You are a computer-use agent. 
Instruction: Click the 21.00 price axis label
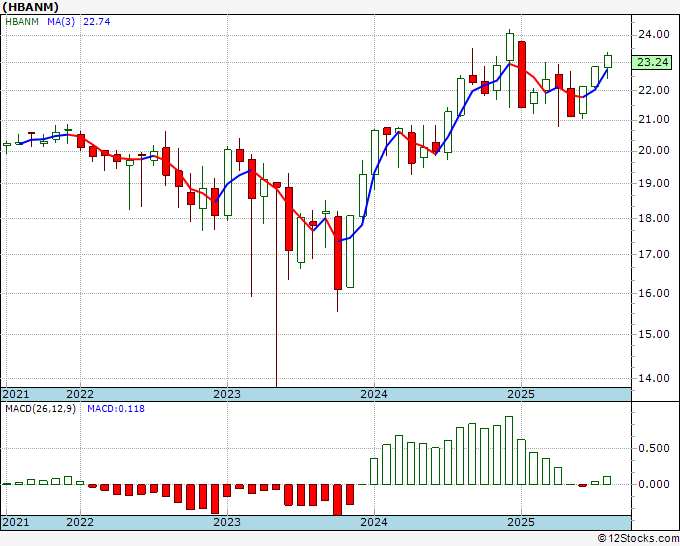click(654, 120)
